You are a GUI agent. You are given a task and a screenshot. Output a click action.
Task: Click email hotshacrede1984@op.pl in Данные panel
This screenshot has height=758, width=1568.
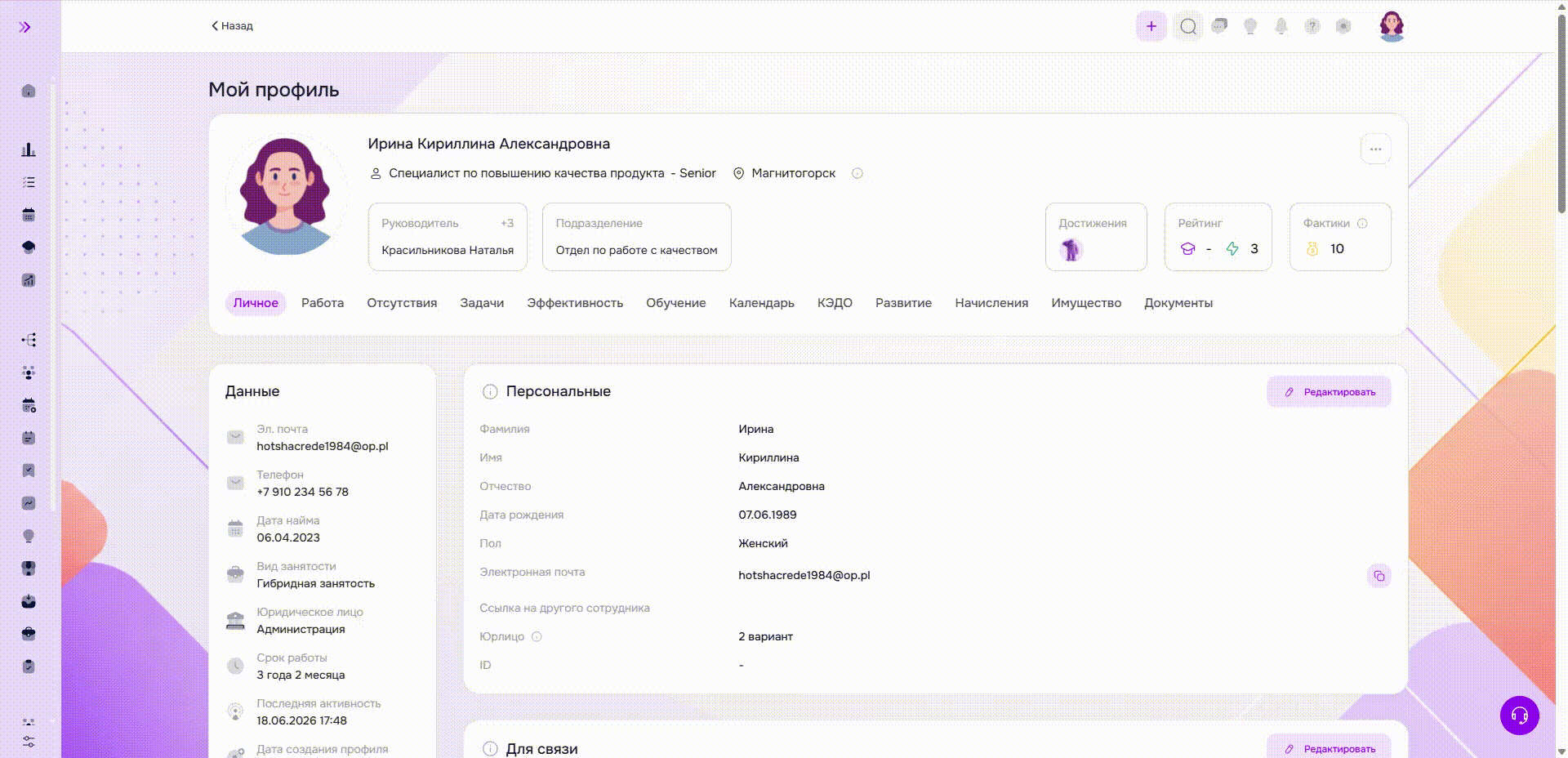[x=323, y=446]
